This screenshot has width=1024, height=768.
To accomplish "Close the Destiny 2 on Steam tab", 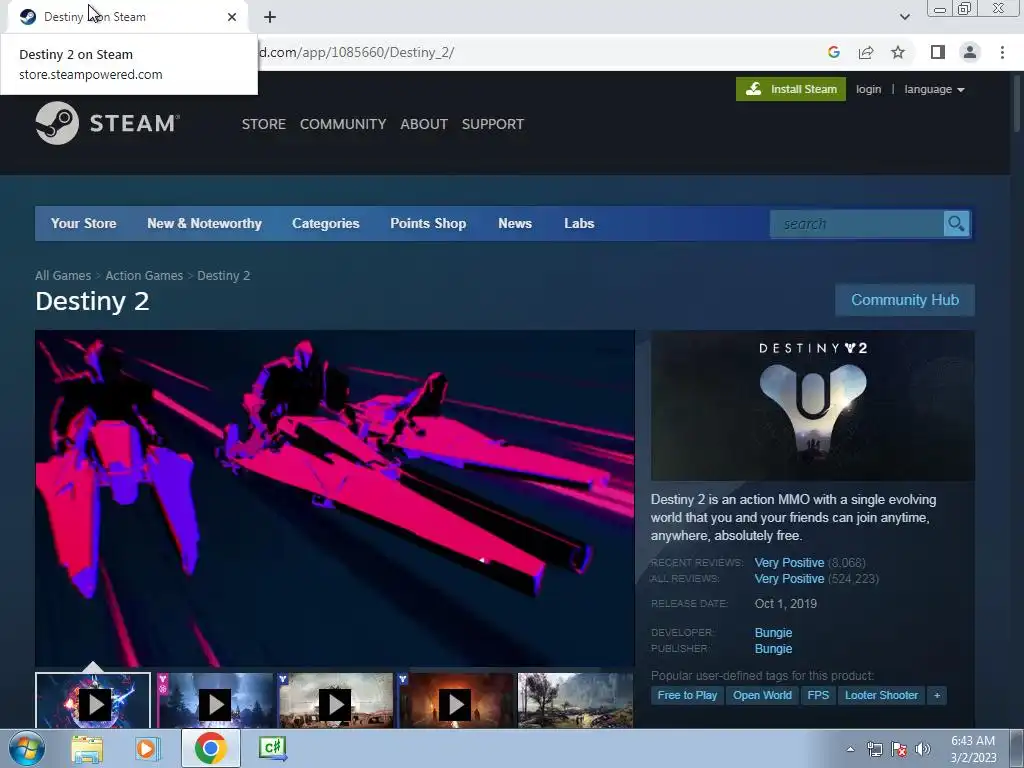I will click(x=232, y=17).
